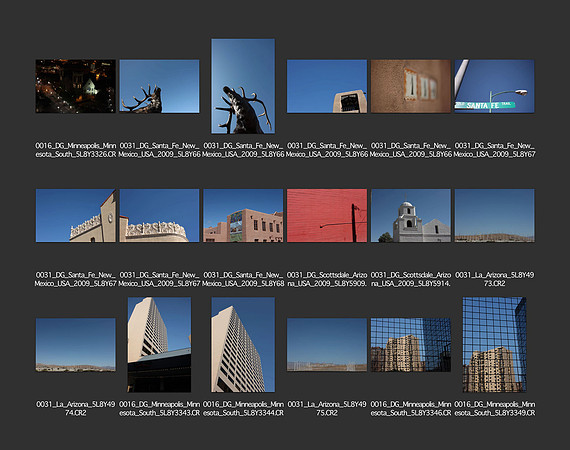Screen dimensions: 570x450
Task: Click the 0031_La_Arizona_5L8Y4975.CR2 filename
Action: pos(327,409)
